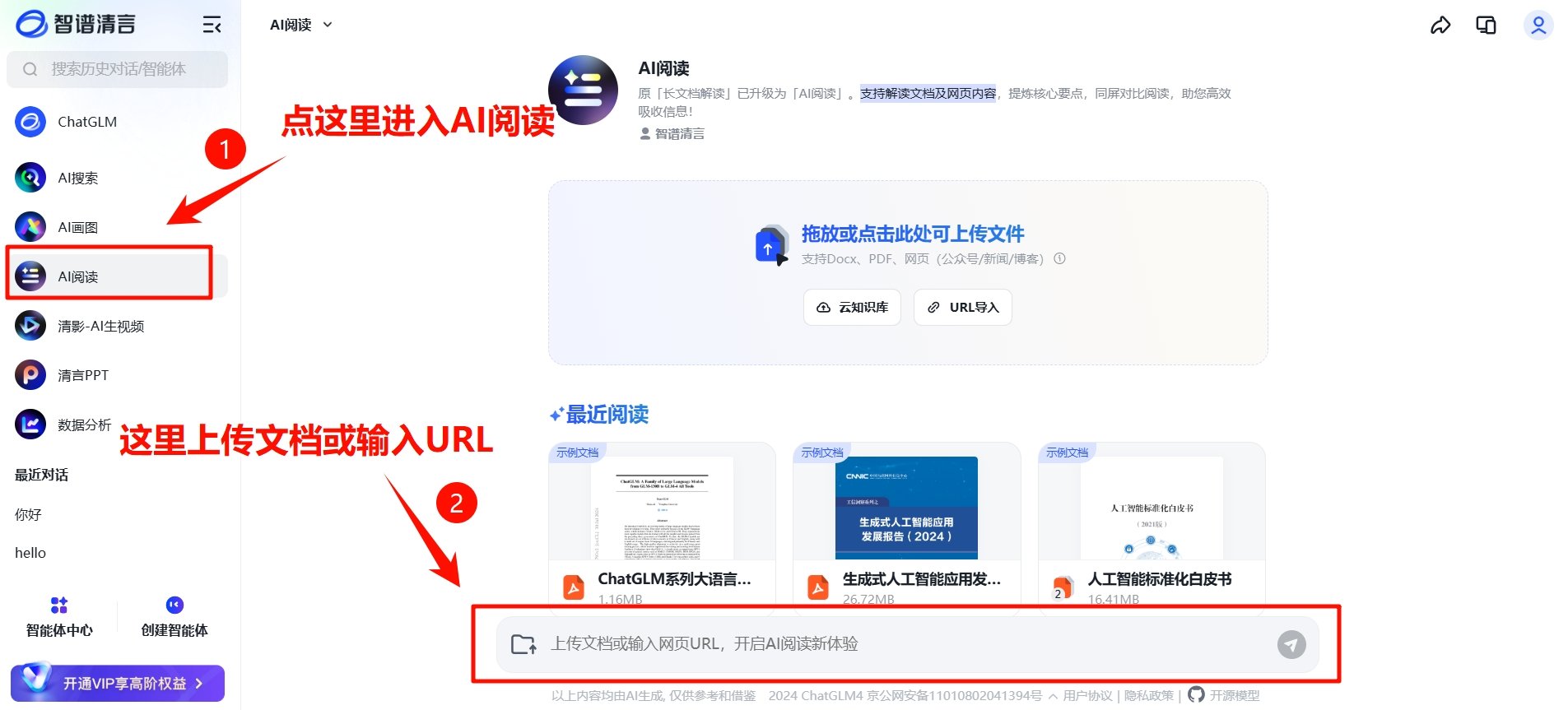Screen dimensions: 1568x710
Task: Click the 智能体中心 icon
Action: click(59, 606)
